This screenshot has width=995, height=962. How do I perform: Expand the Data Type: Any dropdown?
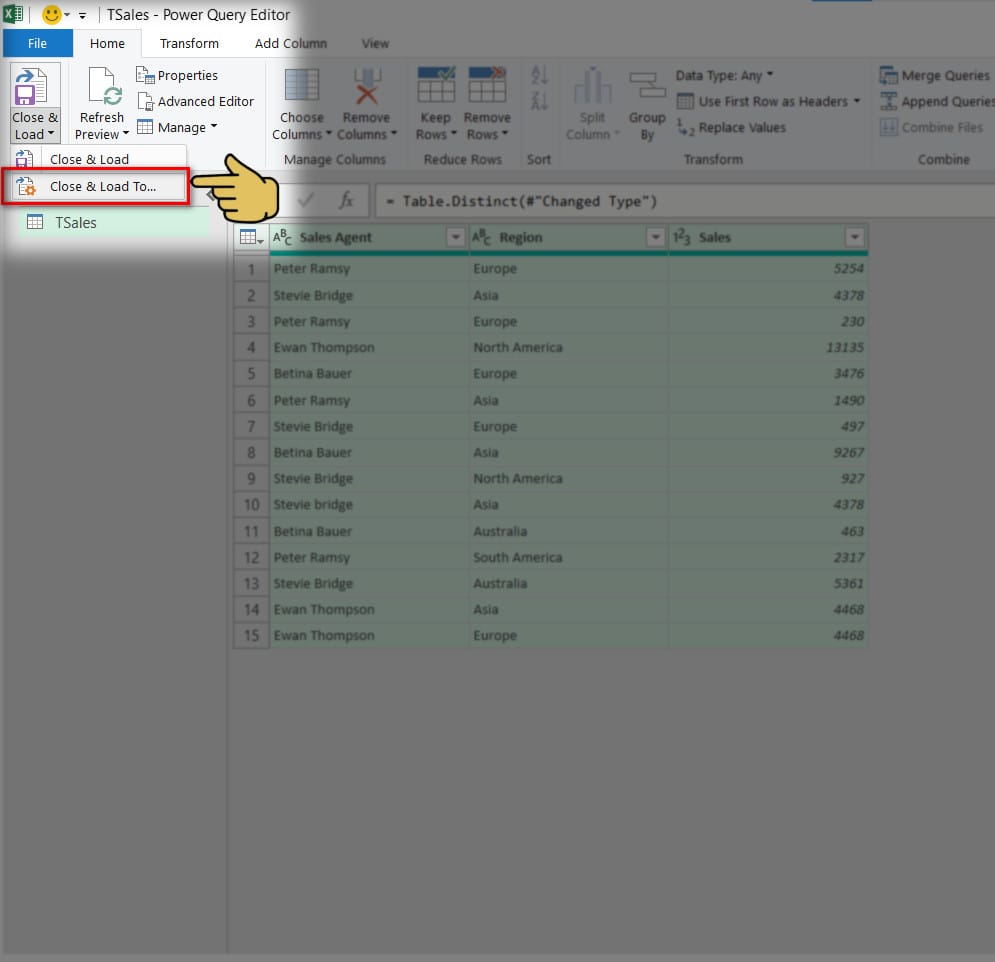point(724,76)
